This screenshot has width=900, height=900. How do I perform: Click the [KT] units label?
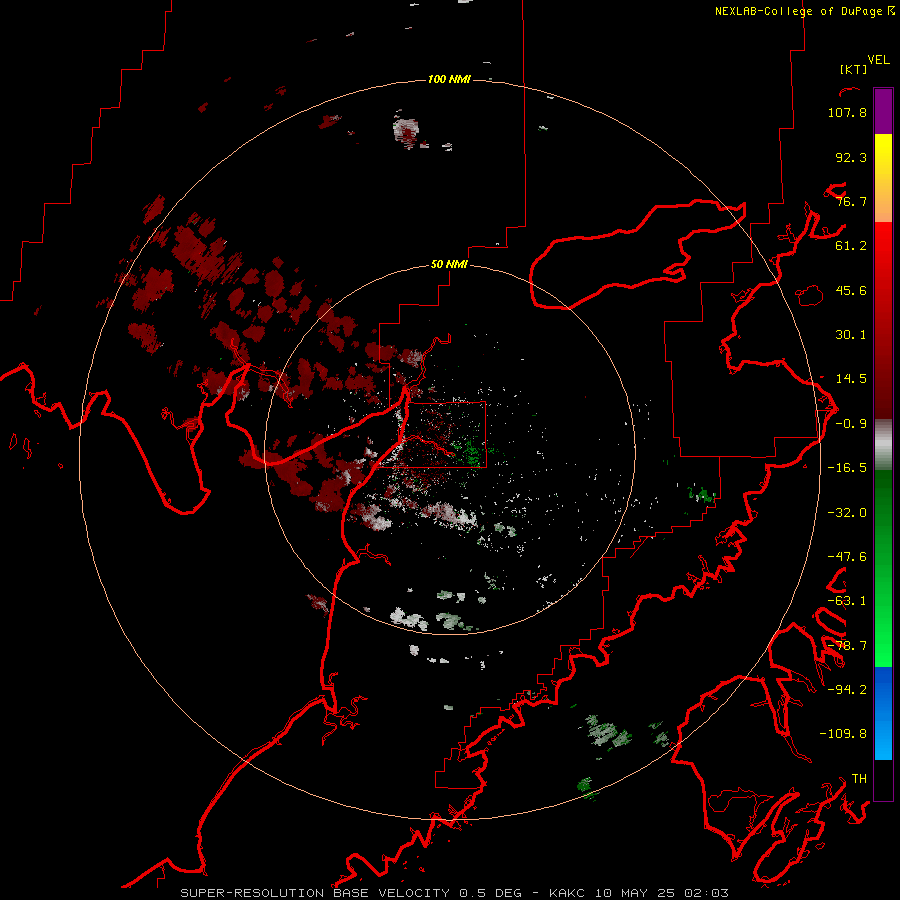(853, 69)
